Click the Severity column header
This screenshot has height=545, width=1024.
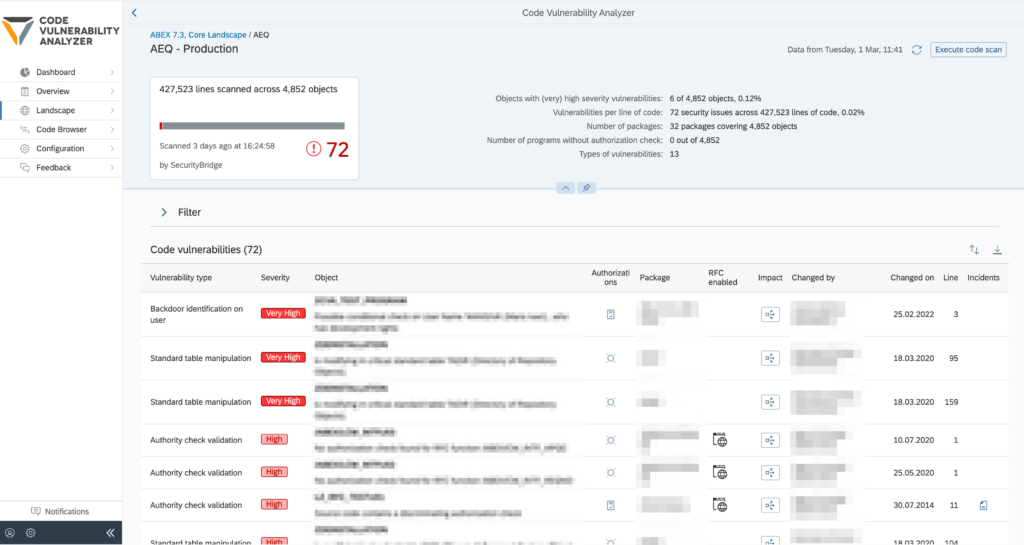click(x=276, y=278)
